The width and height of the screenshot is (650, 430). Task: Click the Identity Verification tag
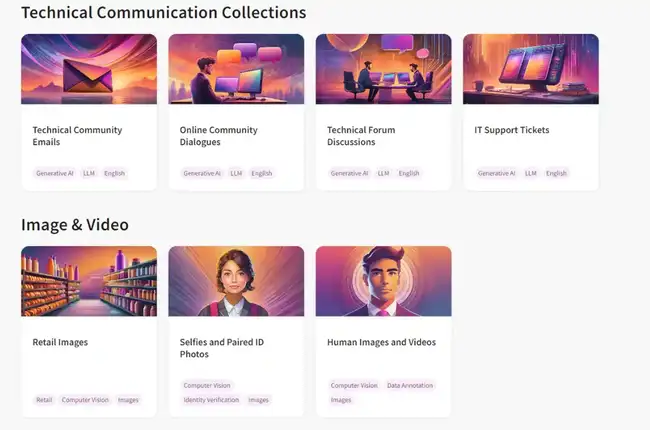(x=211, y=400)
